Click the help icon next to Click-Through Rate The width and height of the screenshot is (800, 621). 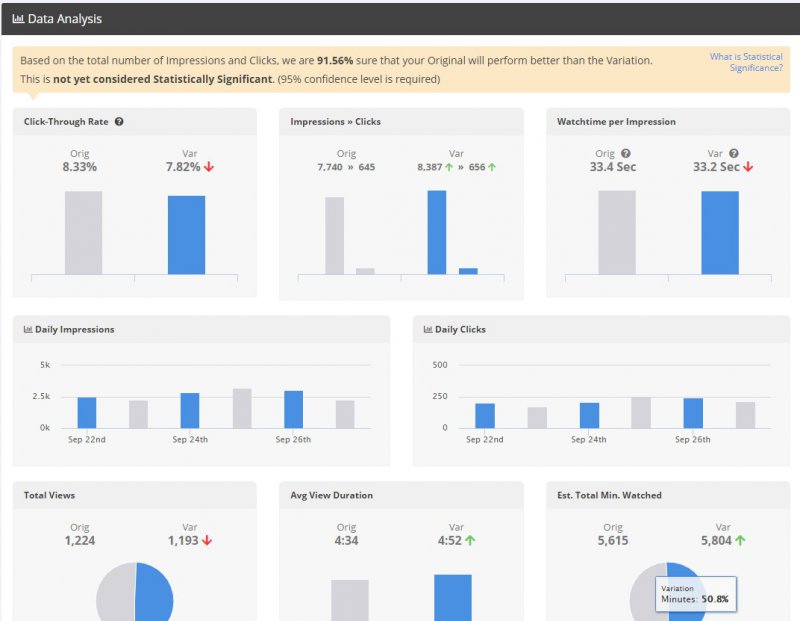coord(119,122)
